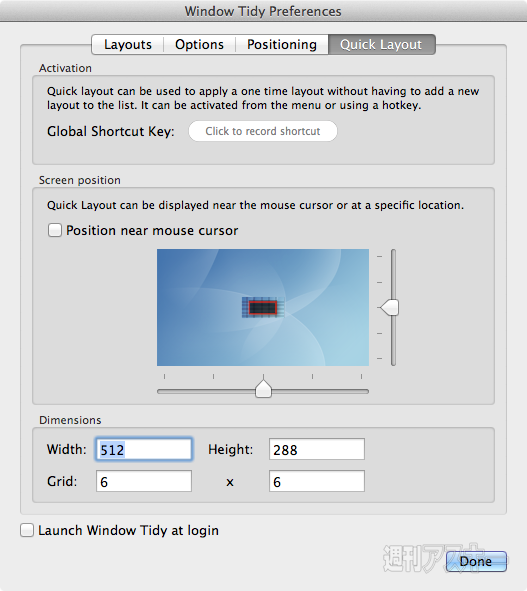Select the Positioning tab
Image resolution: width=527 pixels, height=591 pixels.
tap(282, 44)
